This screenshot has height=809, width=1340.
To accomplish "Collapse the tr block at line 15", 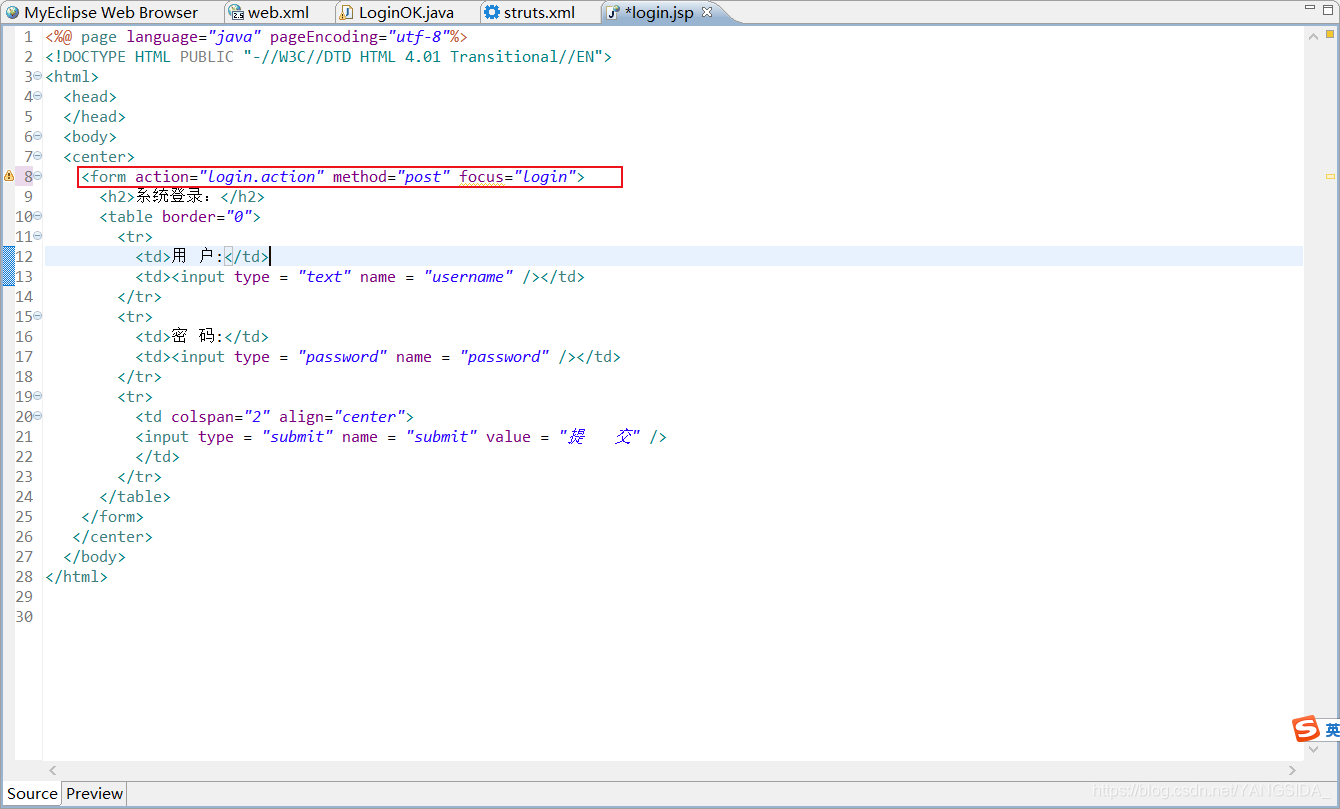I will pyautogui.click(x=37, y=316).
